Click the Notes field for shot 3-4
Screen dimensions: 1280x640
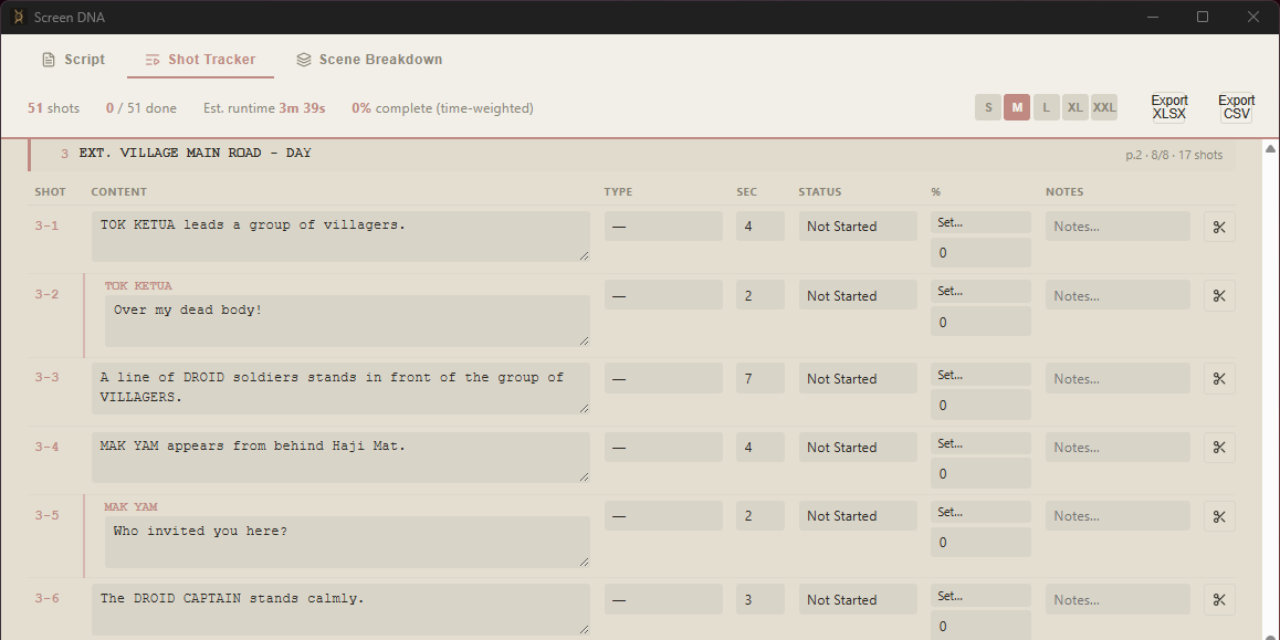point(1118,447)
